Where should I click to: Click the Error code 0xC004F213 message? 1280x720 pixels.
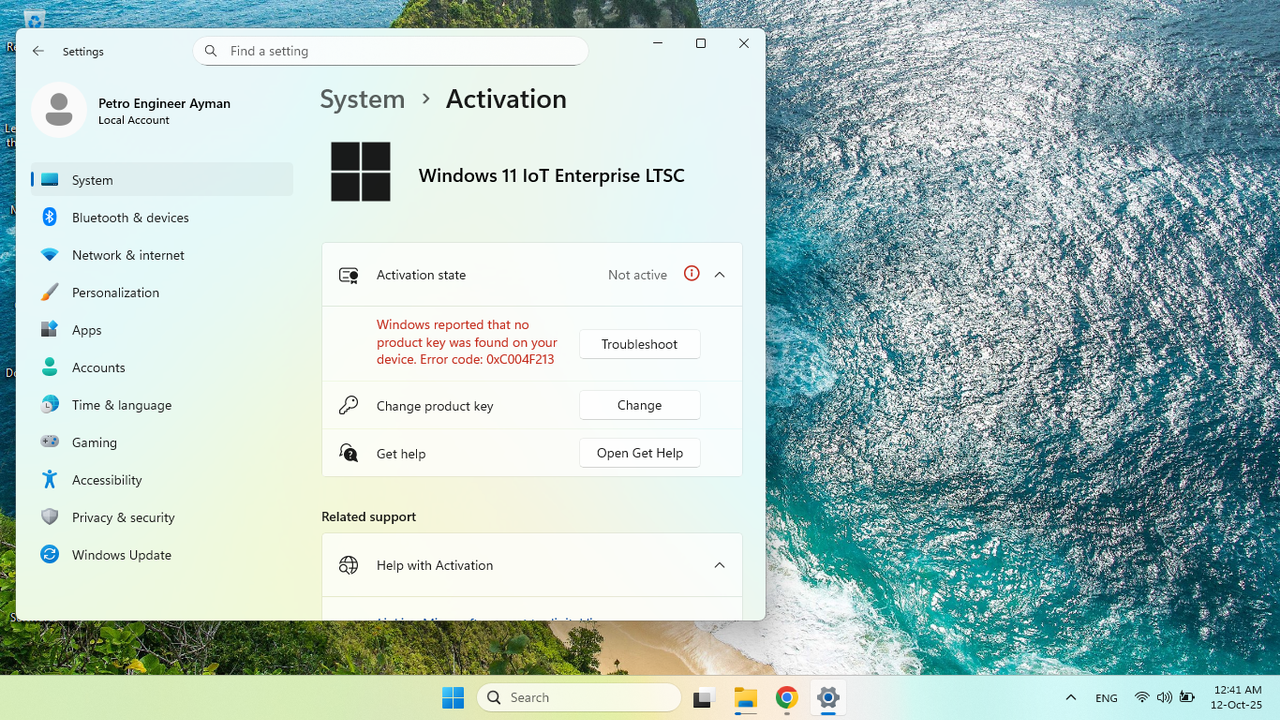click(x=467, y=342)
